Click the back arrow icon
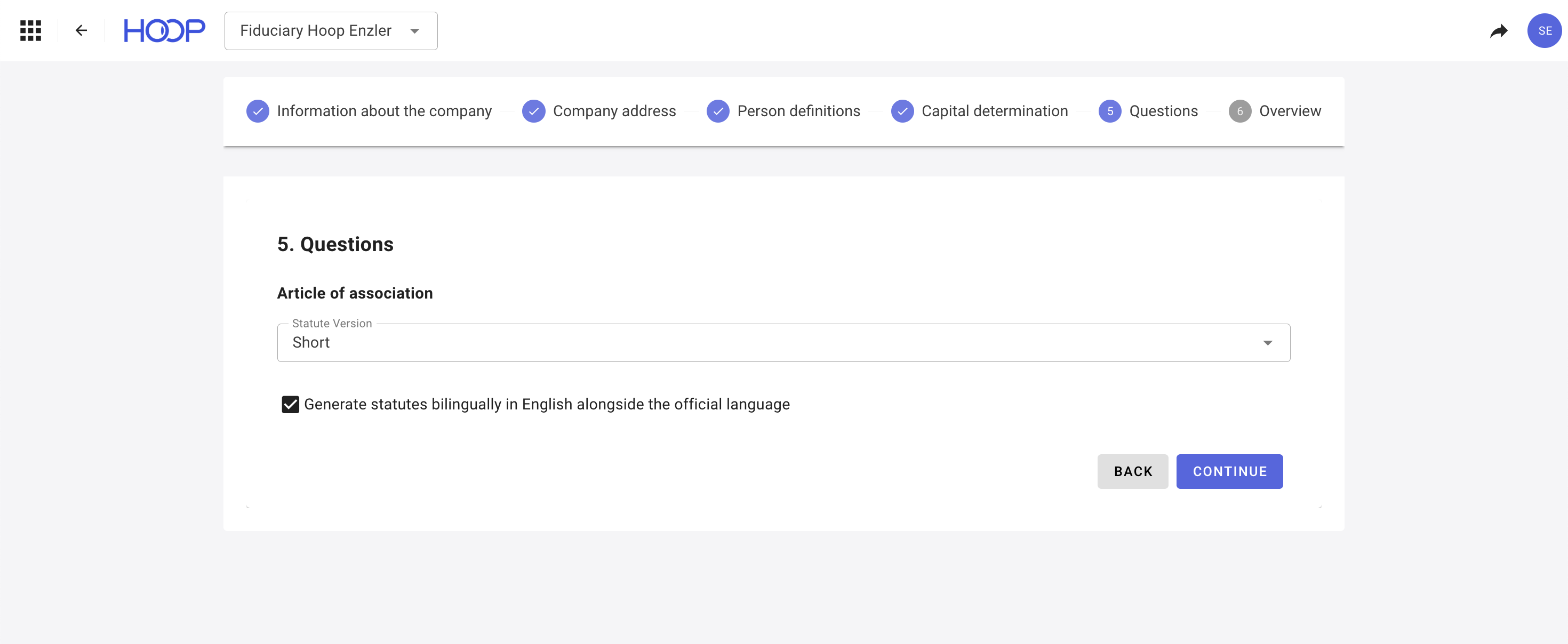Viewport: 1568px width, 644px height. click(81, 30)
